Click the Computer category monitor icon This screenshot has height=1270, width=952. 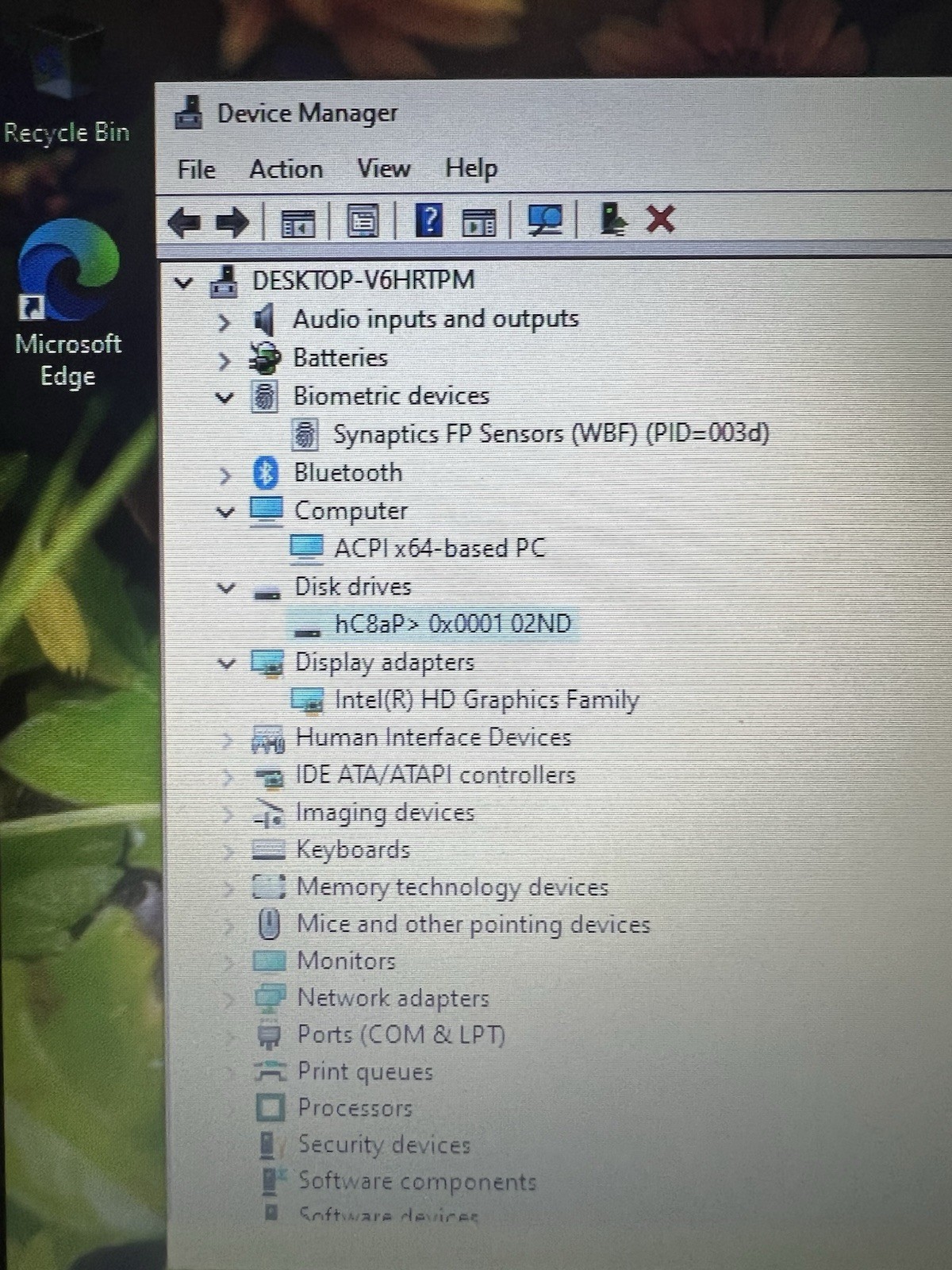(x=267, y=510)
